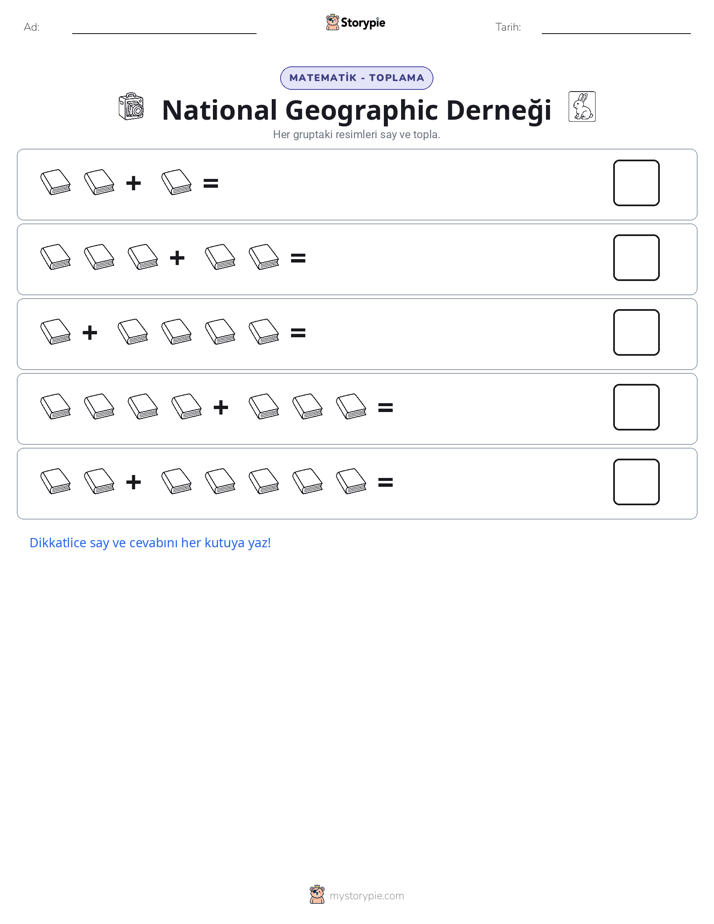Click the equals sign in row four

click(x=385, y=407)
